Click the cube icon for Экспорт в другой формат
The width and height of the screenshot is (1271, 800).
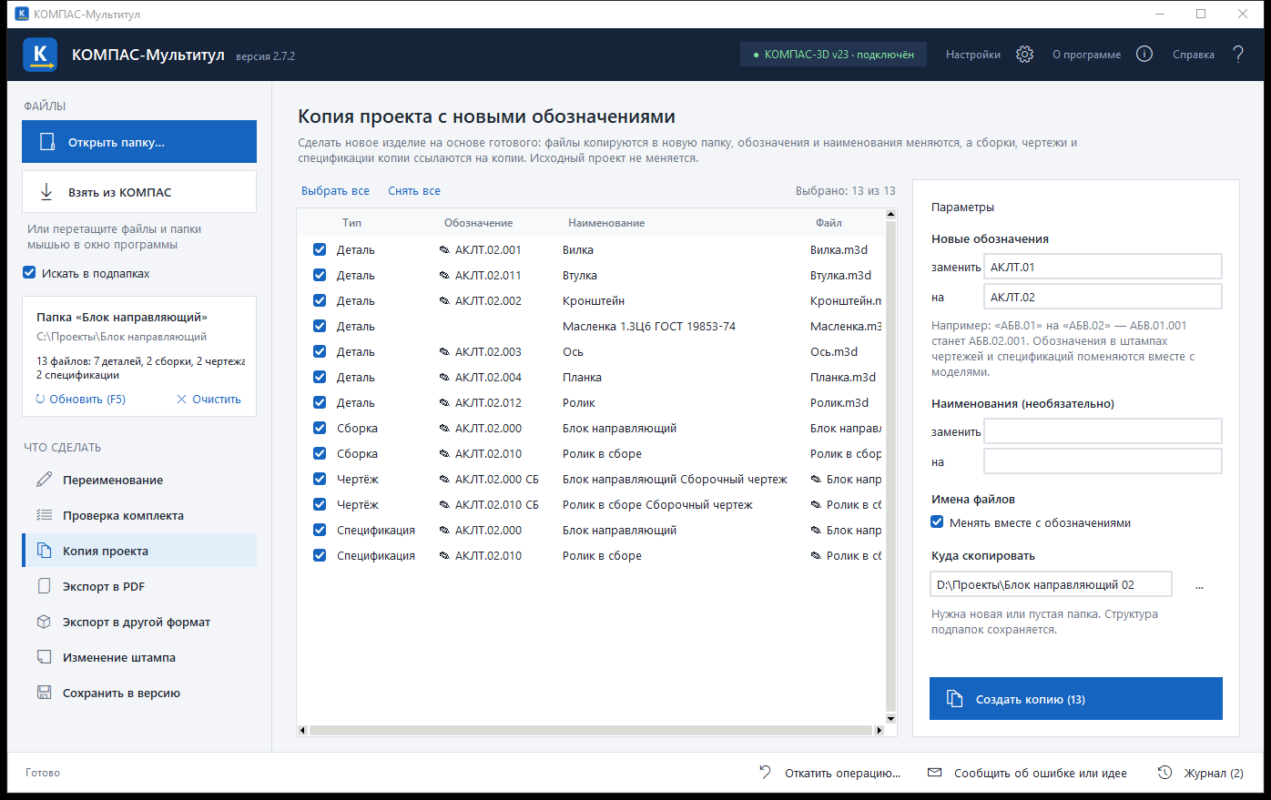(x=44, y=622)
